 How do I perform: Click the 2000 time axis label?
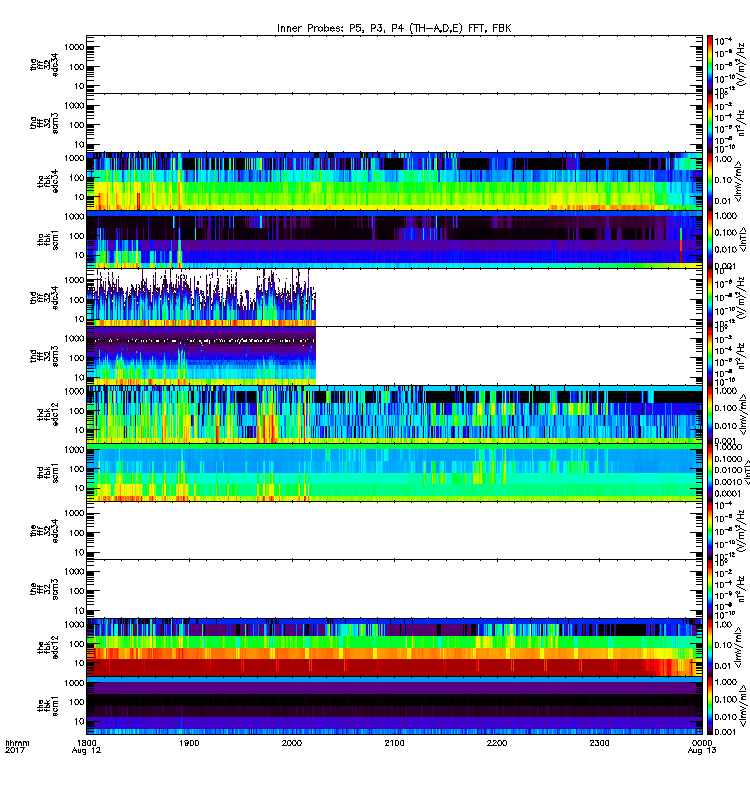291,743
